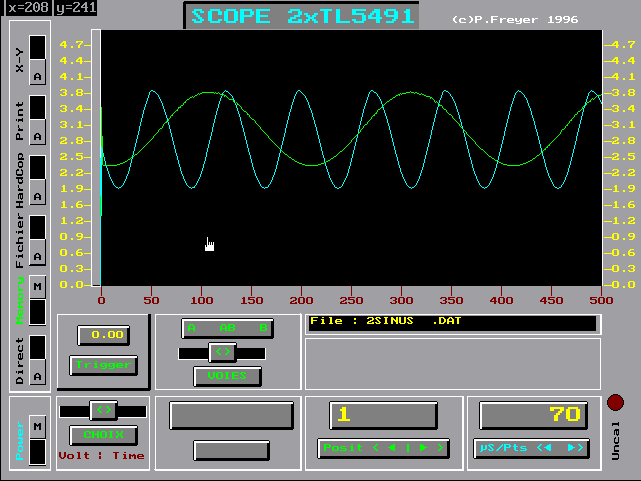Screen dimensions: 641x481
Task: Toggle the Power switch knob marked M
Action: click(x=37, y=426)
